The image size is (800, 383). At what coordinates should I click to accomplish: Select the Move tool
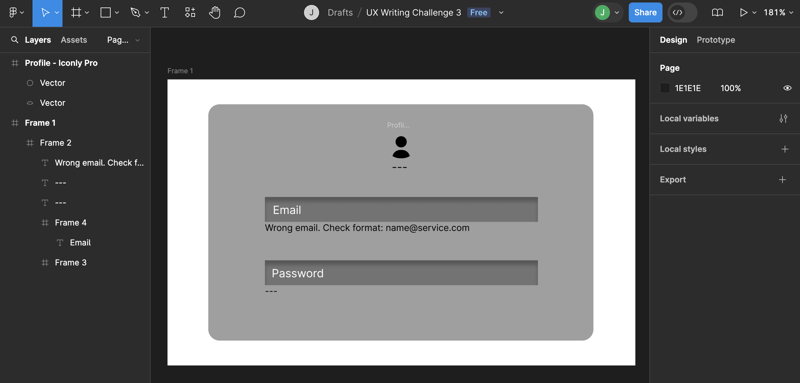pos(45,13)
